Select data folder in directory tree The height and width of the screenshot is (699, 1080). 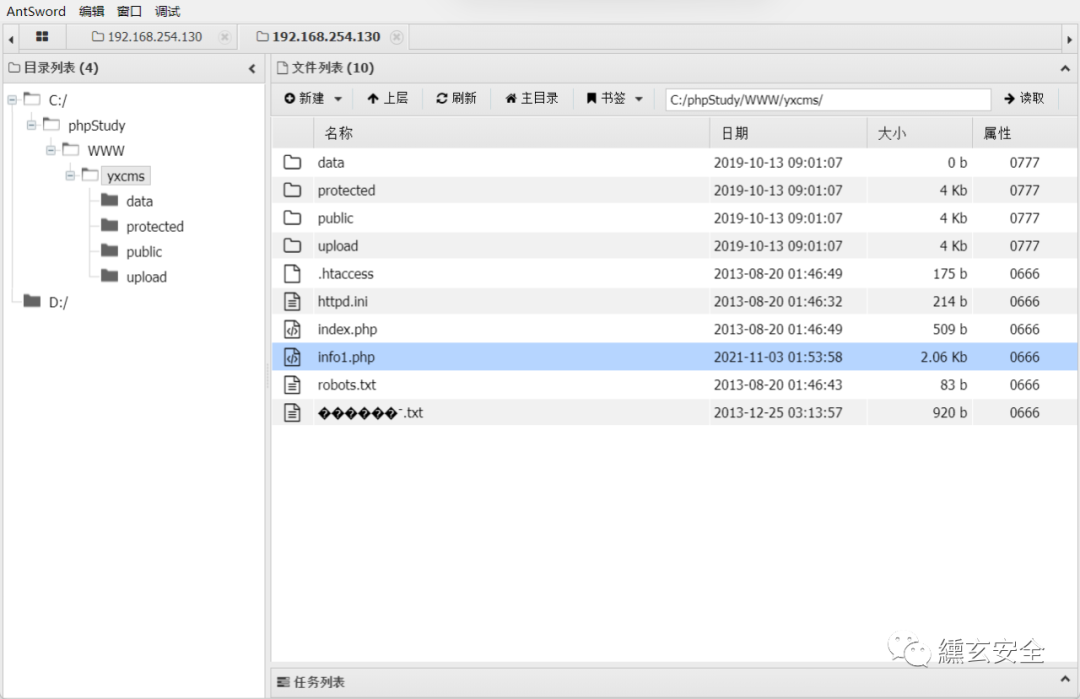139,201
